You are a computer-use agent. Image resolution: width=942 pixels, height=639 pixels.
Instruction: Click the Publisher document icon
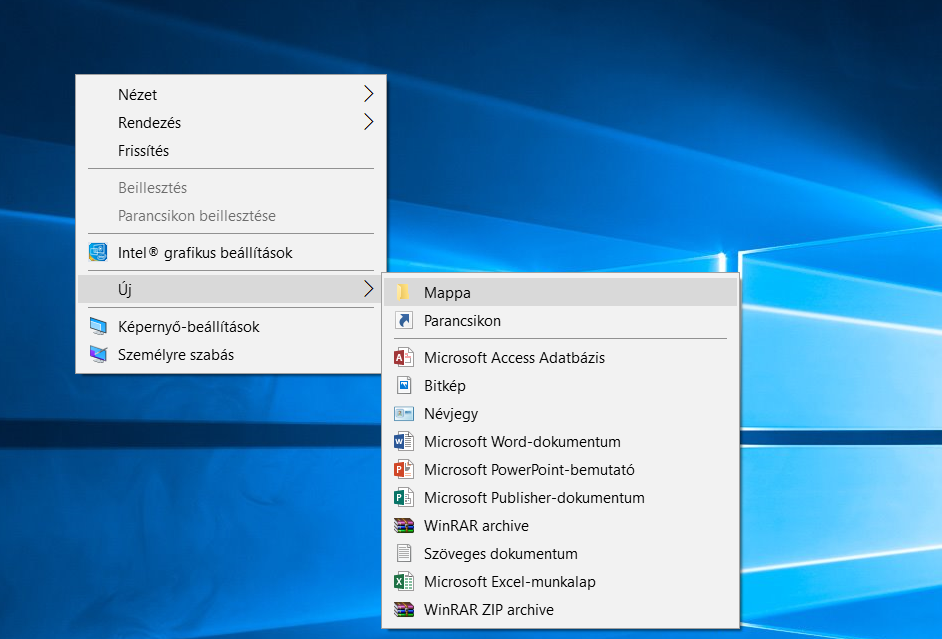pyautogui.click(x=403, y=498)
